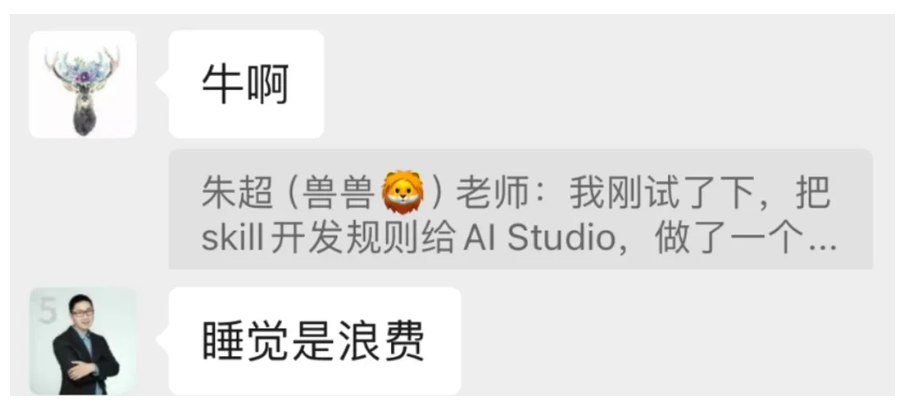Click the character 牛 in first bubble
Viewport: 899px width, 409px height.
pyautogui.click(x=222, y=85)
